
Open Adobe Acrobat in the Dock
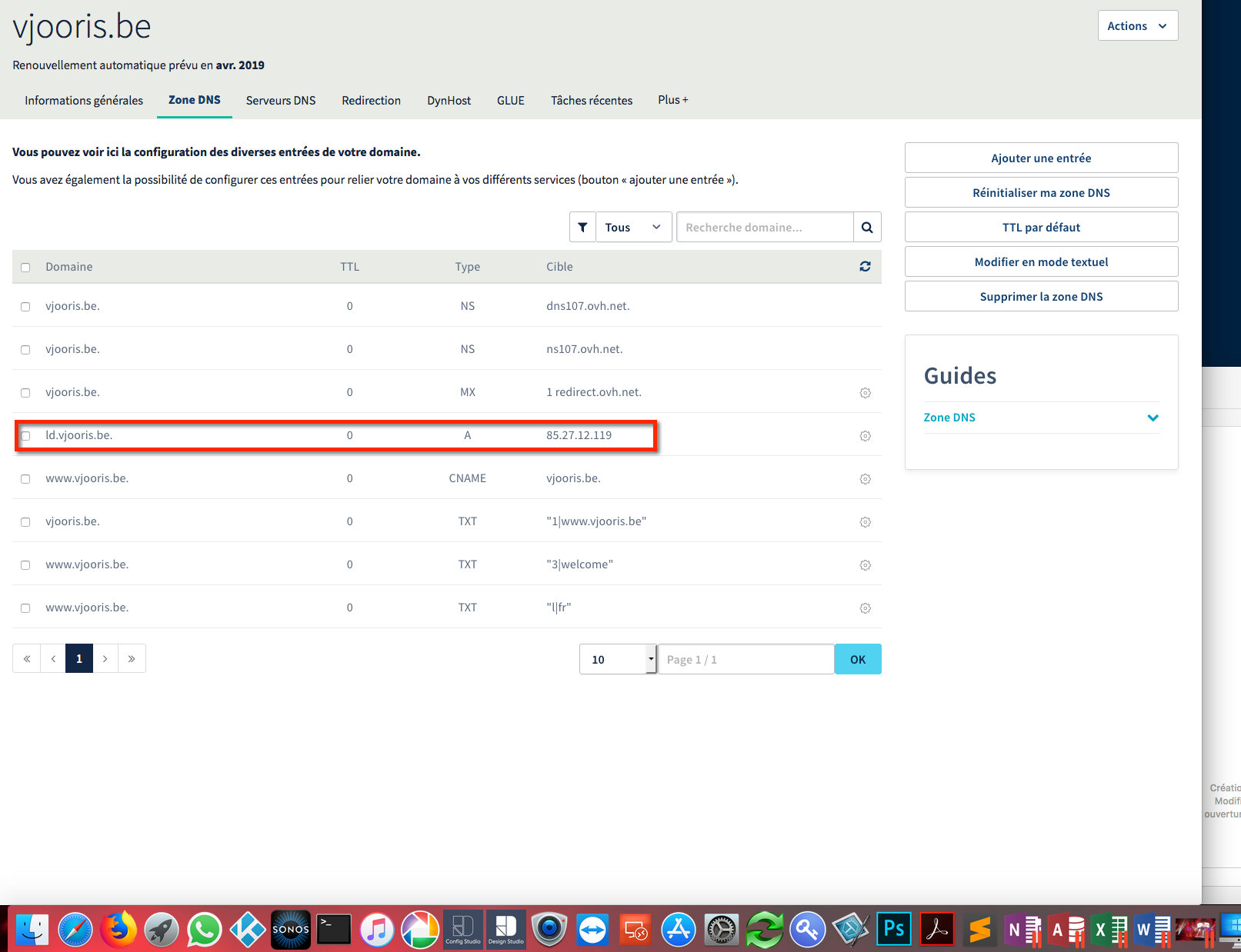(x=937, y=930)
